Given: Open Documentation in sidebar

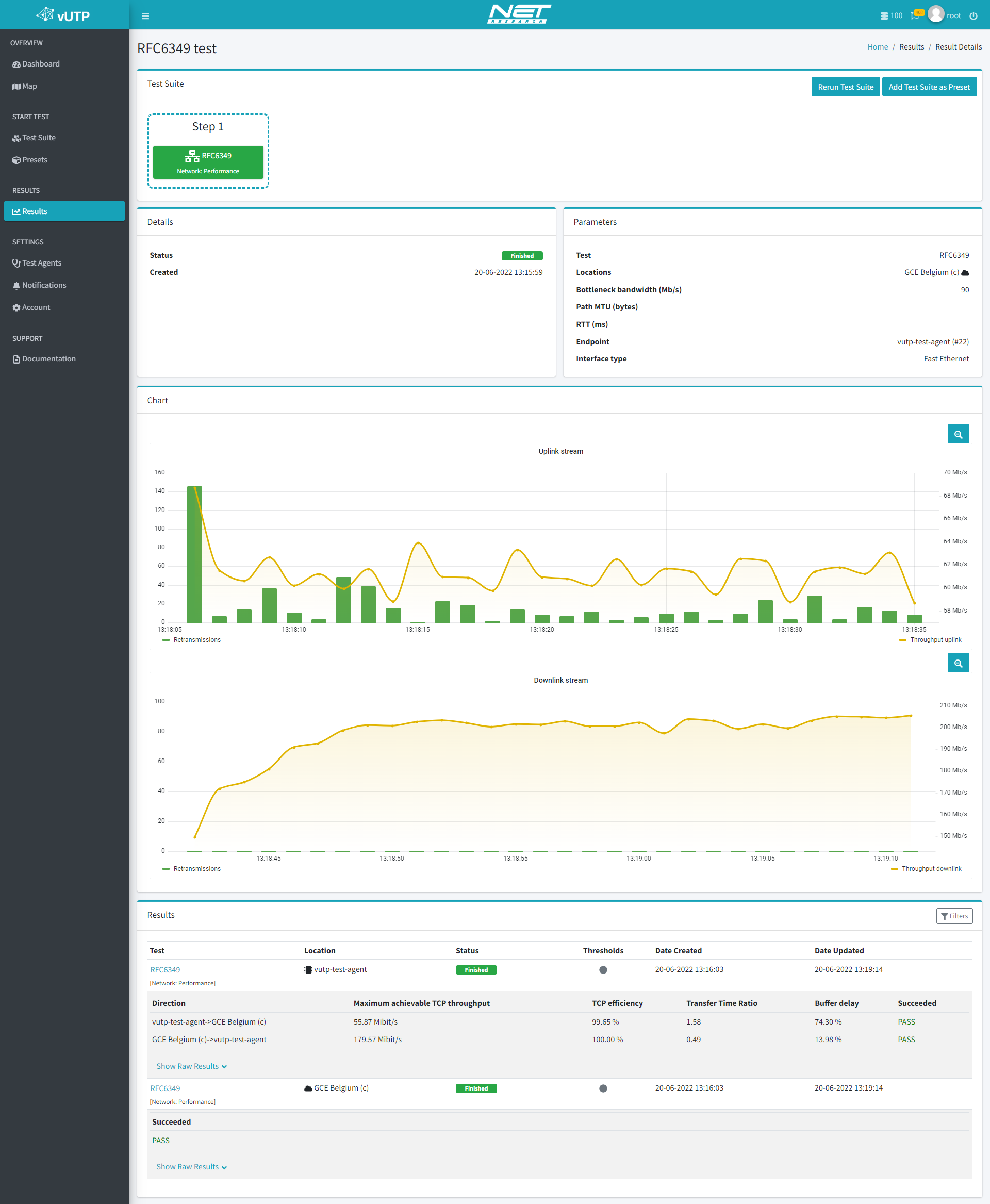Looking at the screenshot, I should tap(64, 359).
